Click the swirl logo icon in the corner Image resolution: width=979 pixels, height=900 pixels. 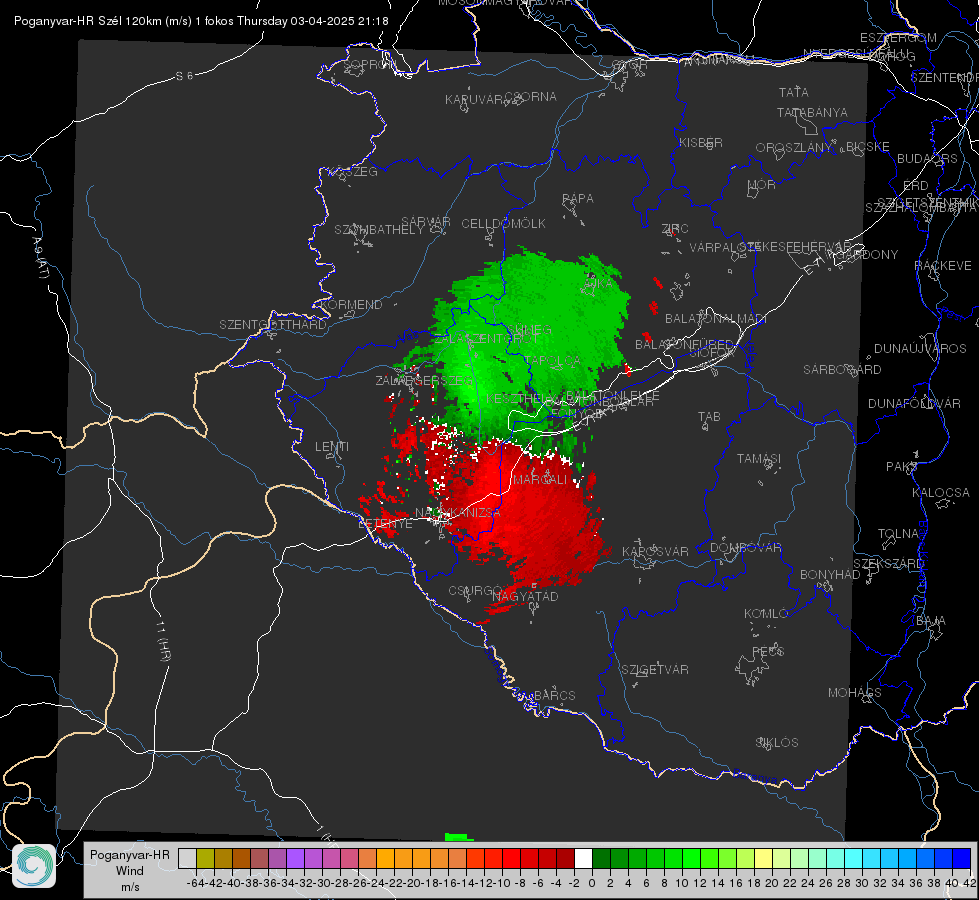pos(34,866)
